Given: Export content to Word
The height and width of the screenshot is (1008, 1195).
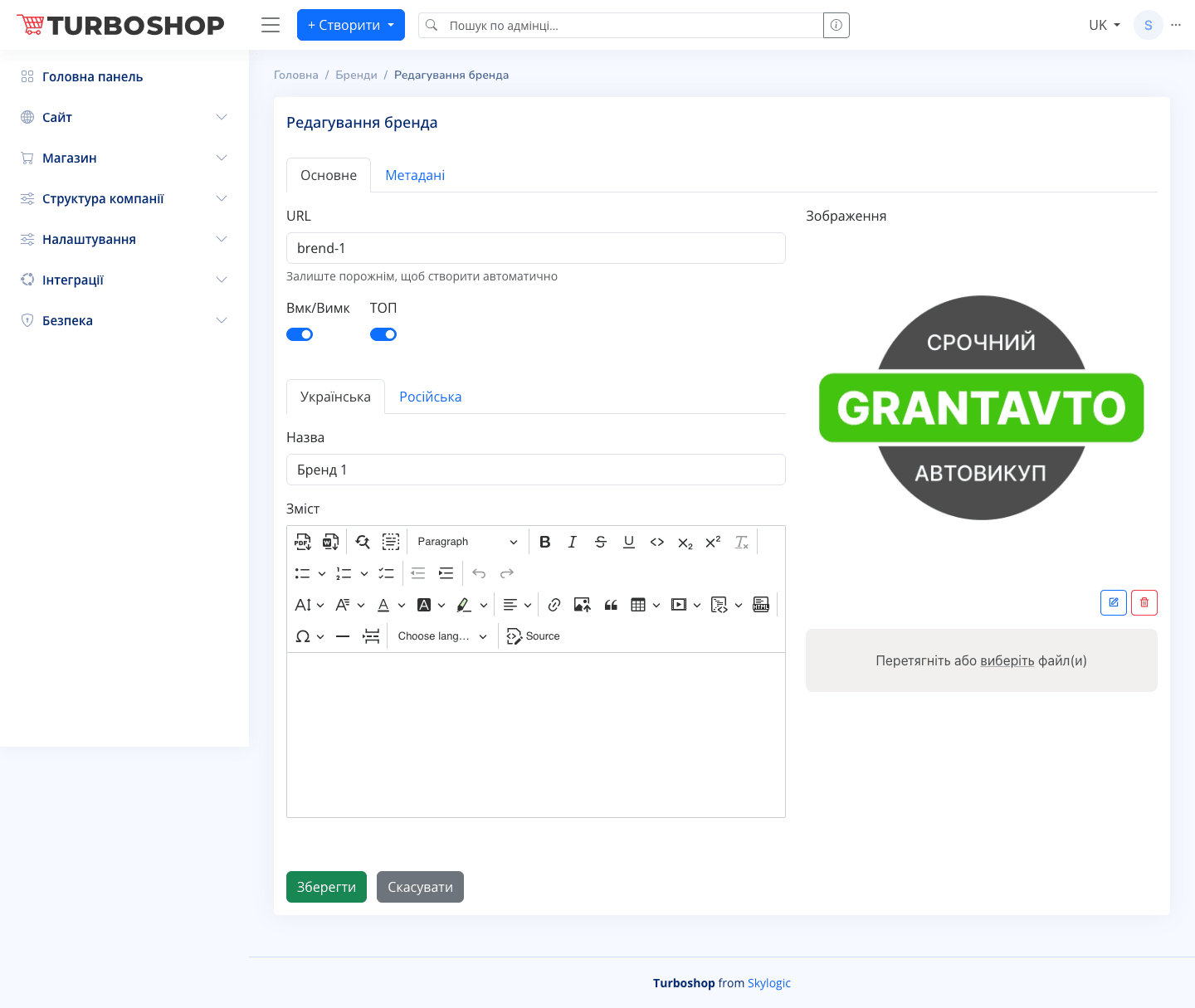Looking at the screenshot, I should 330,542.
